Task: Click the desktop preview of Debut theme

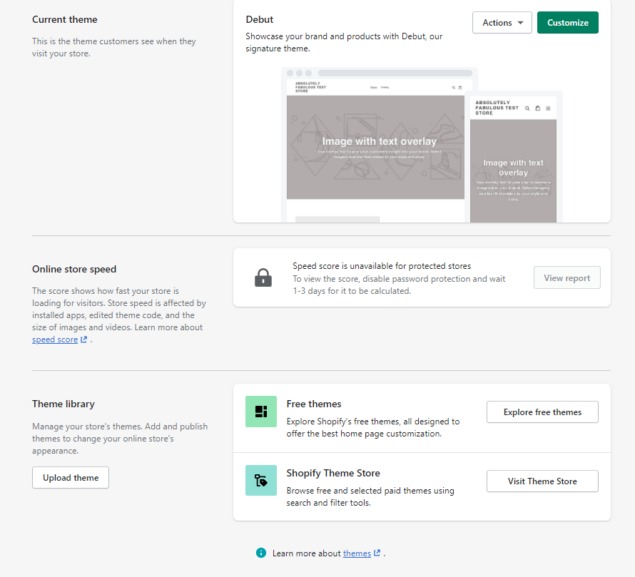Action: (x=375, y=145)
